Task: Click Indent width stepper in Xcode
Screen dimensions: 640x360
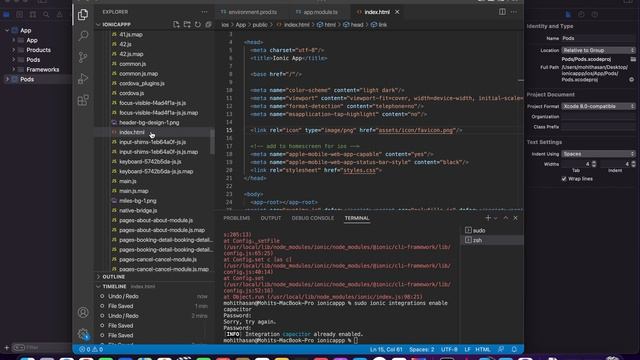Action: pyautogui.click(x=633, y=164)
